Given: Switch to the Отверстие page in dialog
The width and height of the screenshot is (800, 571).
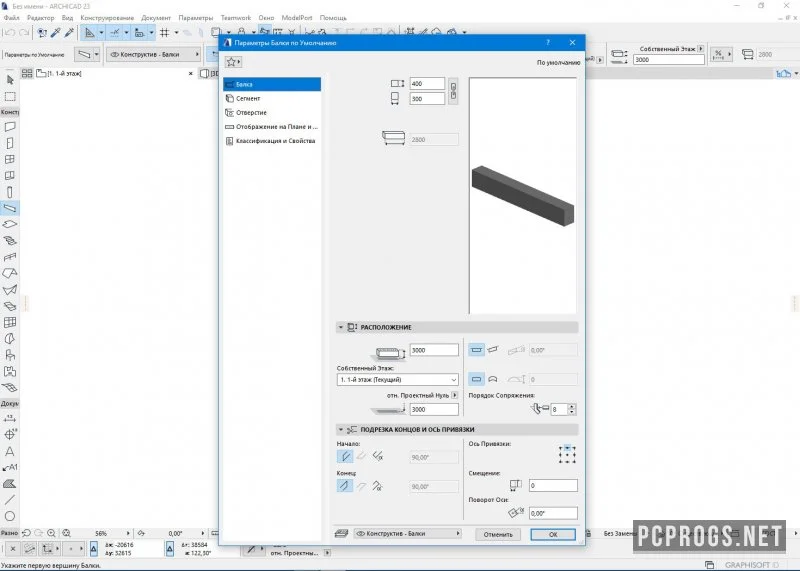Looking at the screenshot, I should (x=272, y=112).
